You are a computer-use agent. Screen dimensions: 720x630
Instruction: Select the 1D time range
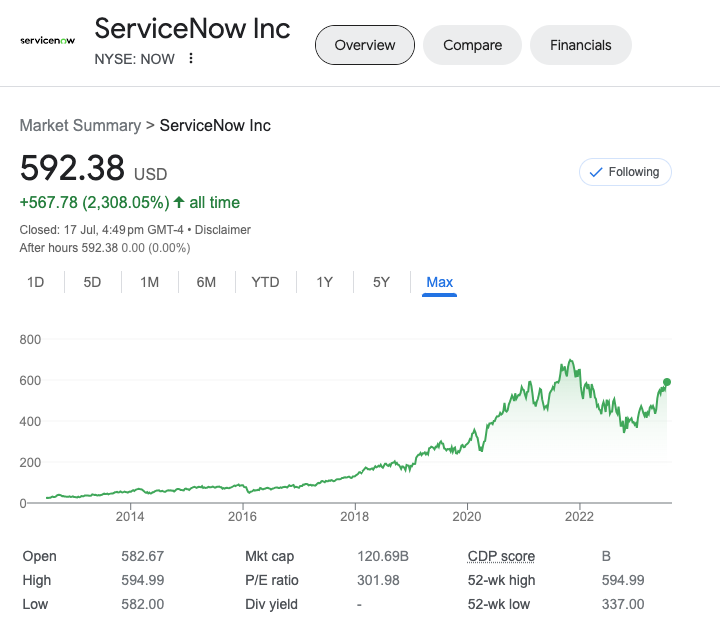click(x=36, y=282)
